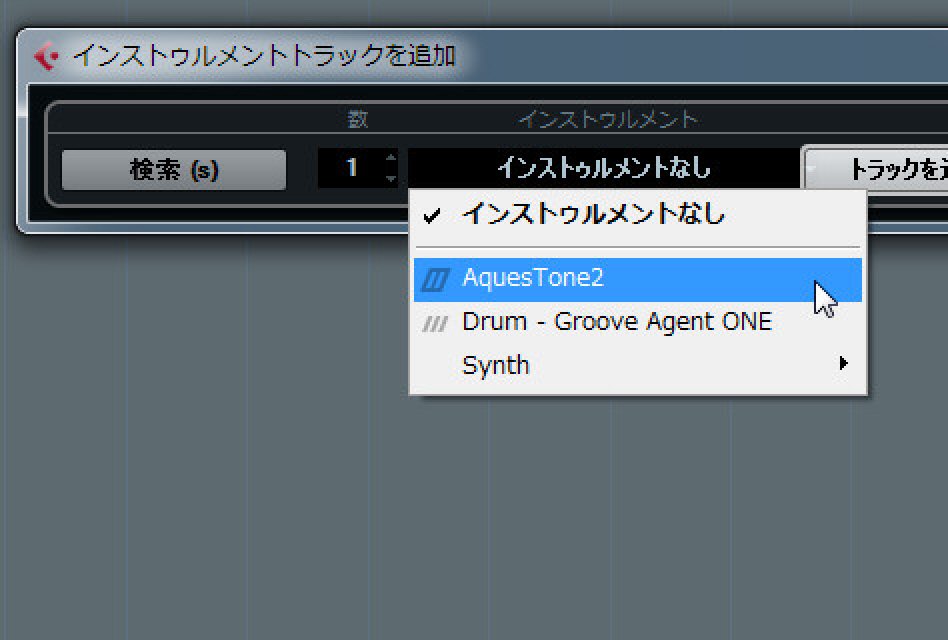Expand the Synth submenu arrow
Screen dimensions: 948x640
[x=843, y=363]
